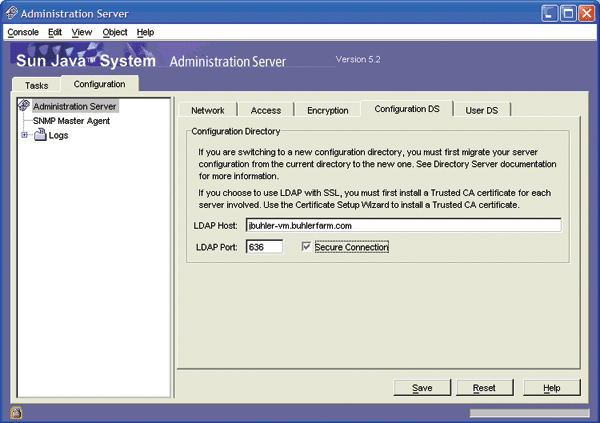Screen dimensions: 600x423
Task: Click into the LDAP Host field
Action: pos(403,226)
